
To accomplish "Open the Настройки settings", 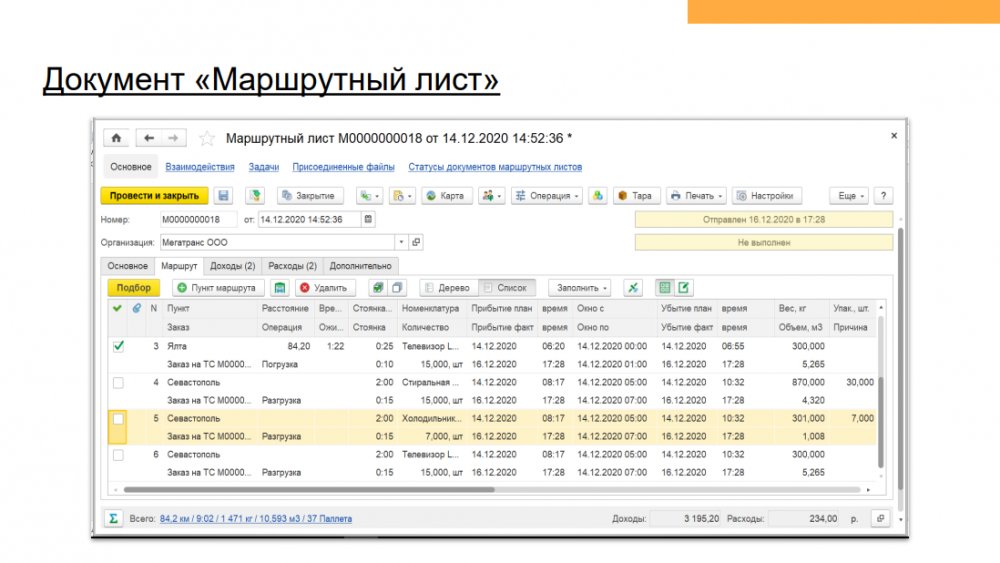I will 767,196.
